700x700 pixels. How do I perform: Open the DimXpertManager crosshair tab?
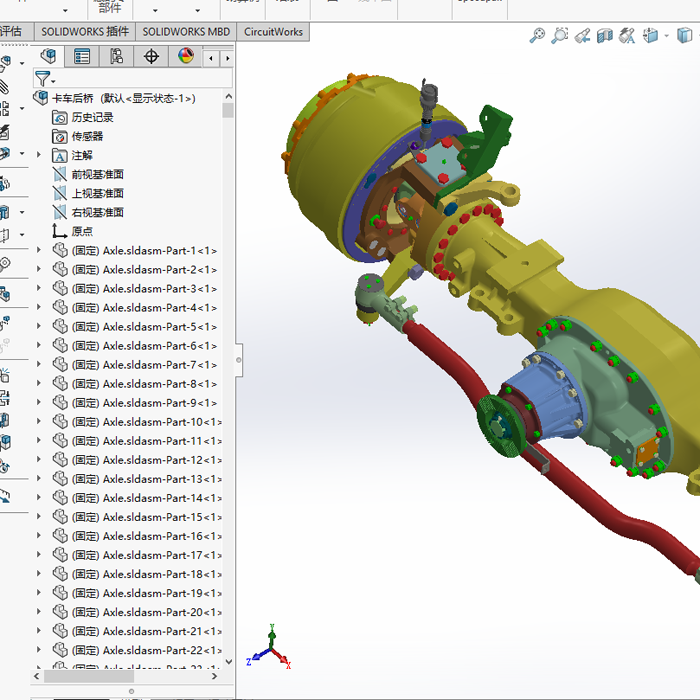tap(151, 57)
